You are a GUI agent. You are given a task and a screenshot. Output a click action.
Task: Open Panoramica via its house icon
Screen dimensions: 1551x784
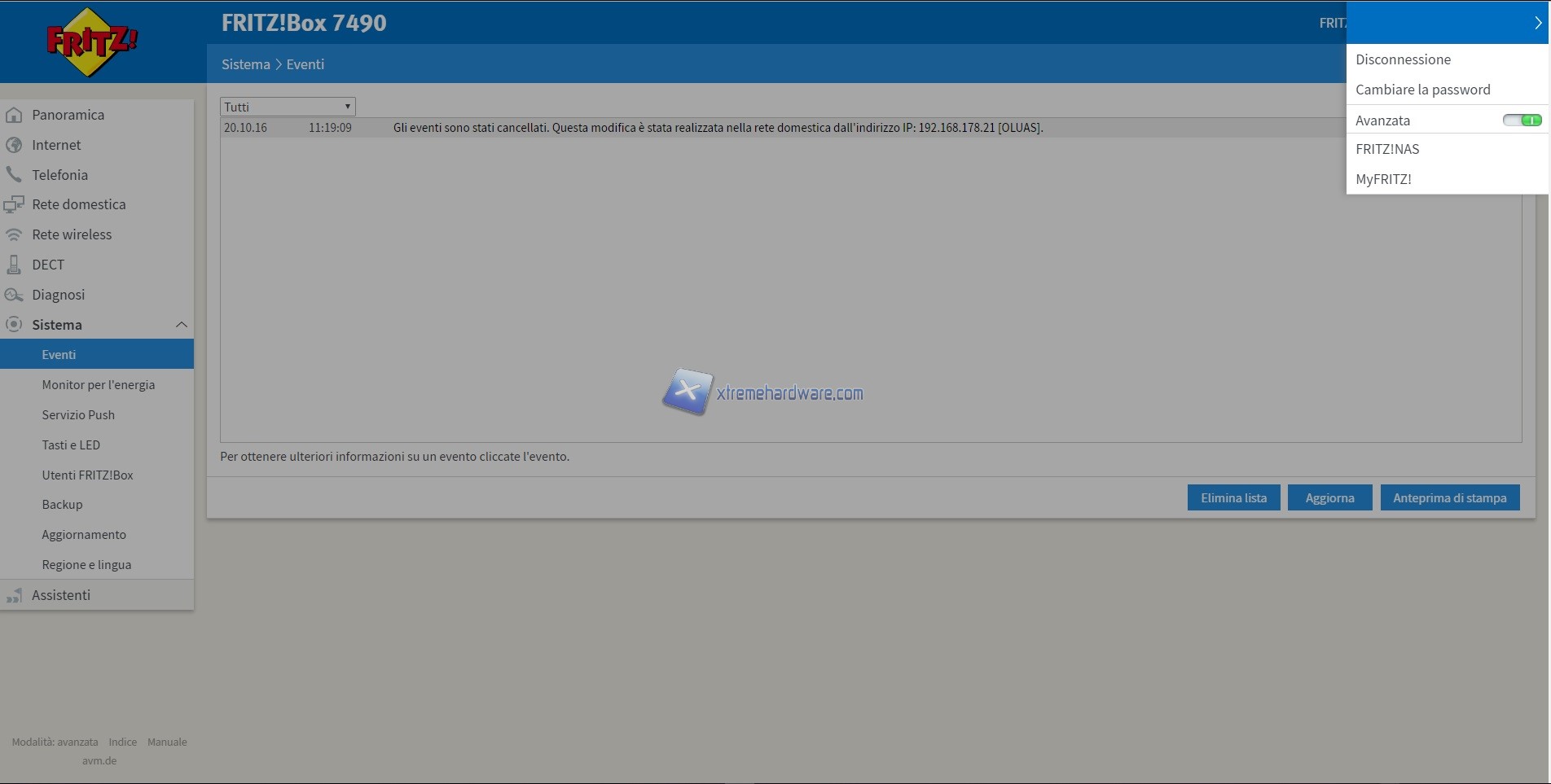tap(14, 115)
